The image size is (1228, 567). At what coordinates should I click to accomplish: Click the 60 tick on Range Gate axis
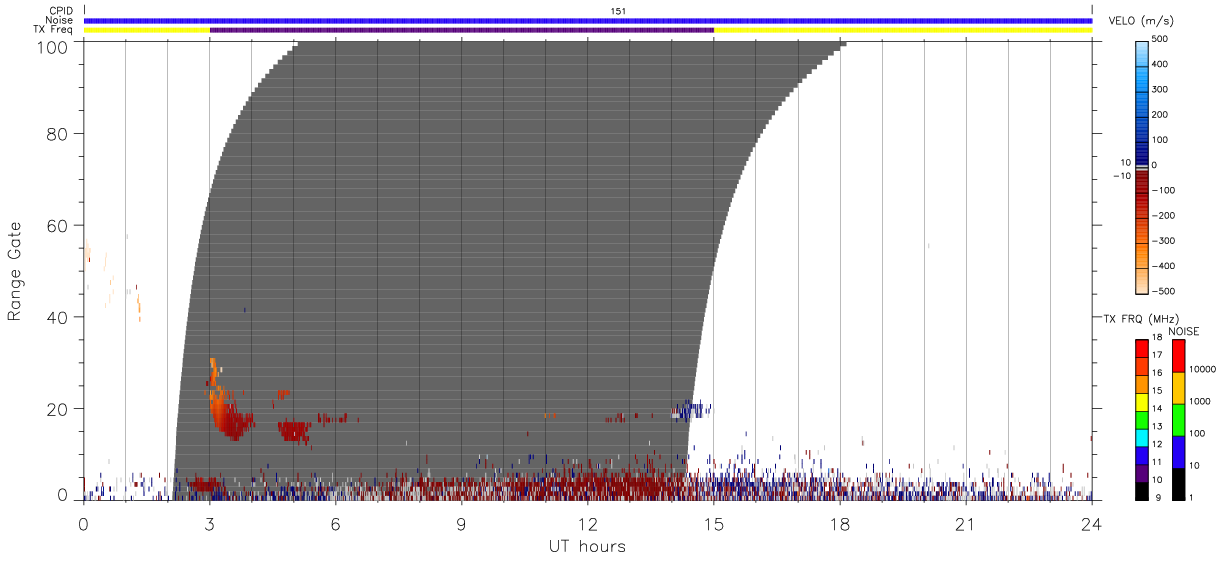pyautogui.click(x=59, y=226)
